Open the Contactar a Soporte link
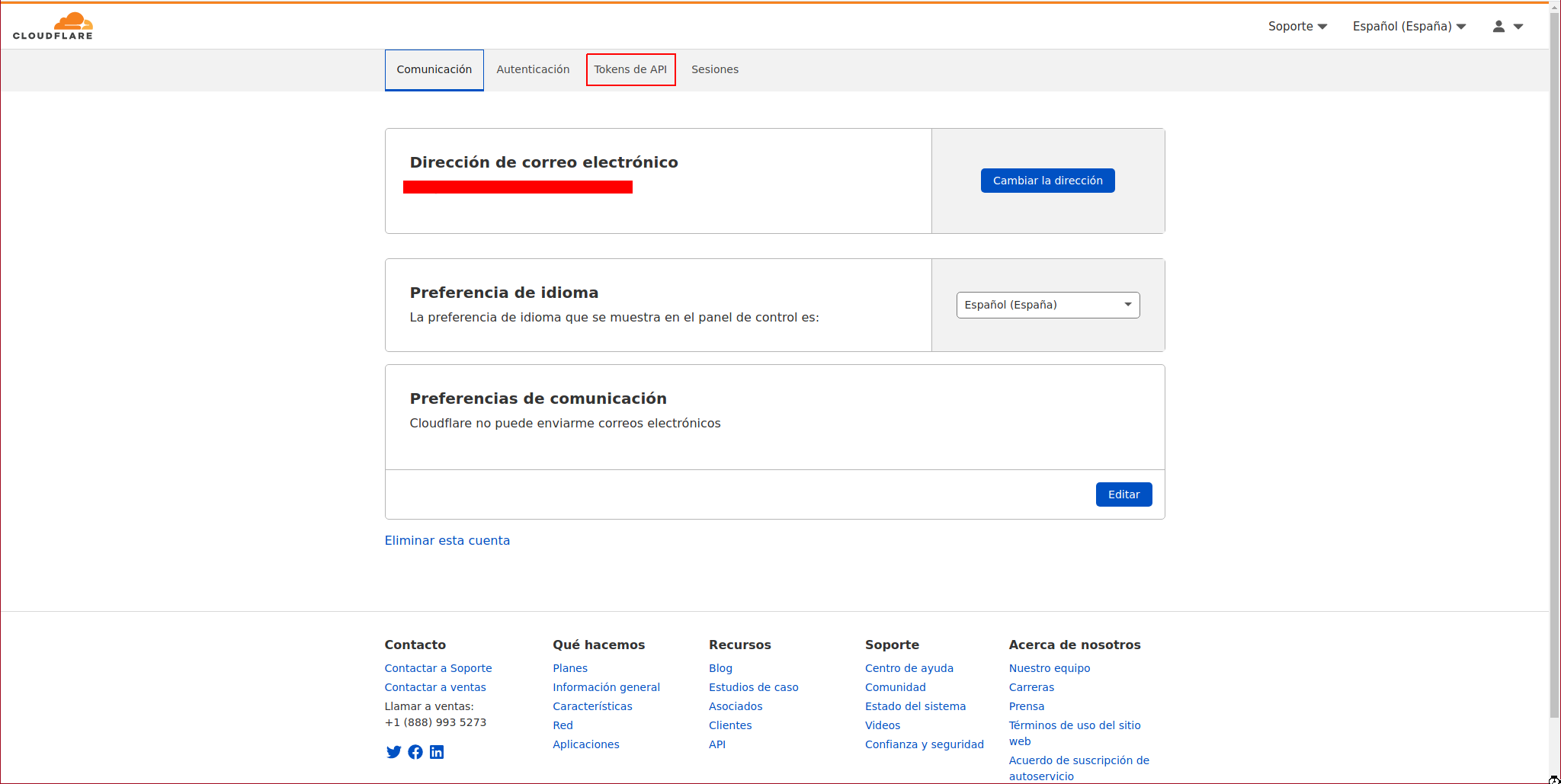 (x=438, y=668)
